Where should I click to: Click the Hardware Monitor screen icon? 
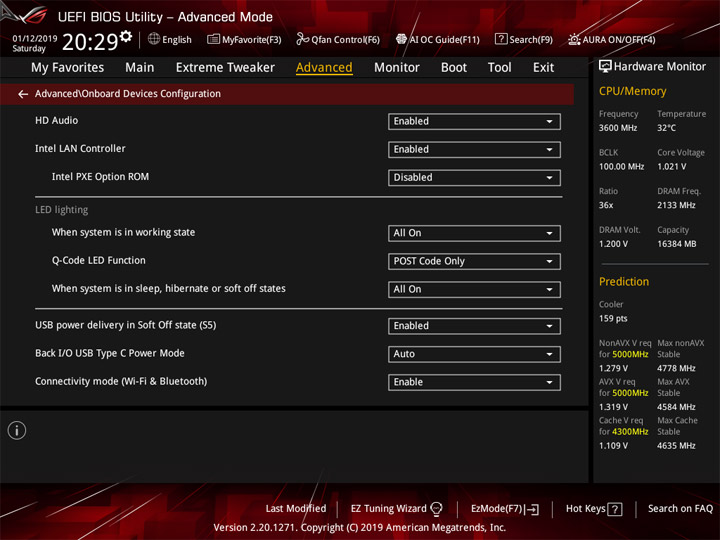tap(605, 67)
